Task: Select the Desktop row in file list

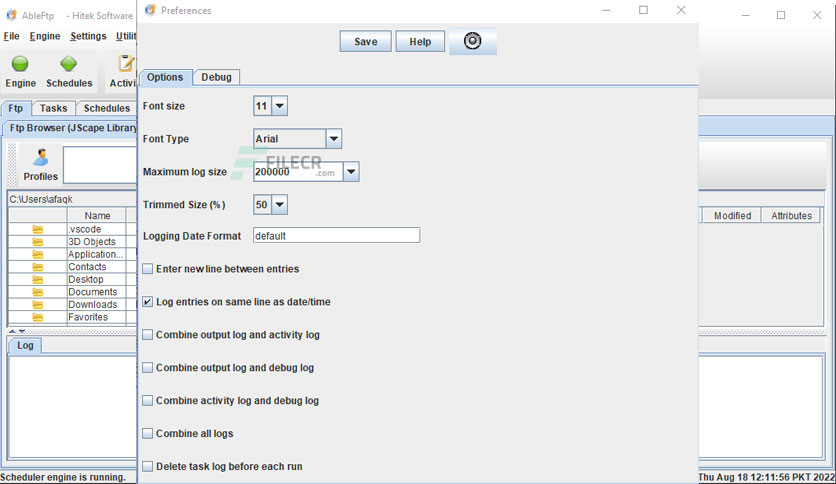Action: click(72, 280)
